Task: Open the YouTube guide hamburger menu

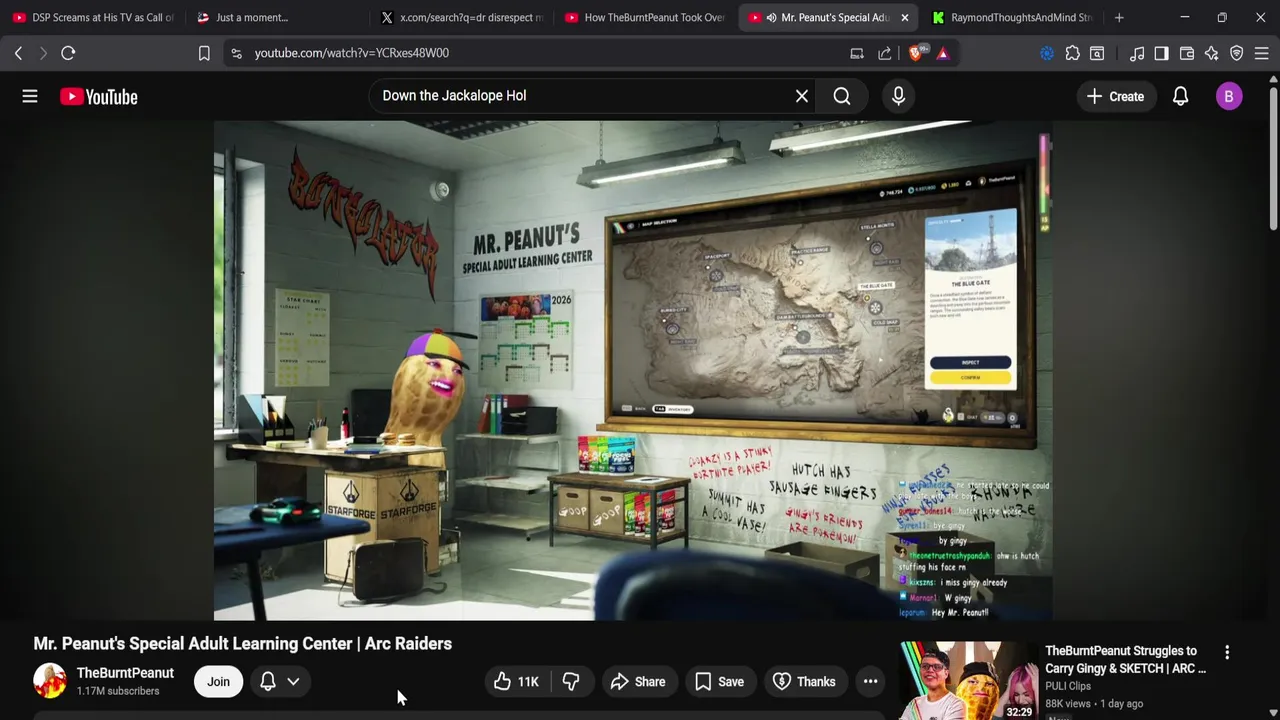Action: pyautogui.click(x=30, y=96)
